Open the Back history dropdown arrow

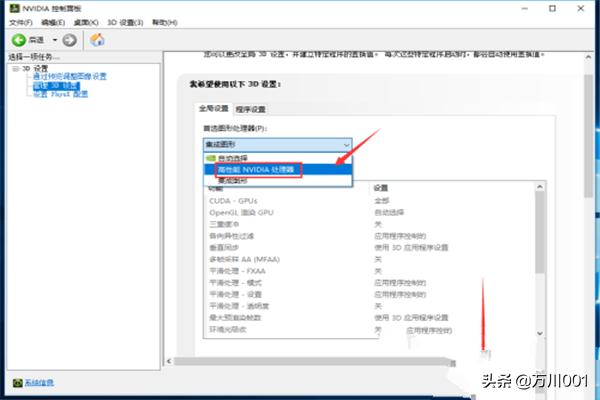coord(55,40)
